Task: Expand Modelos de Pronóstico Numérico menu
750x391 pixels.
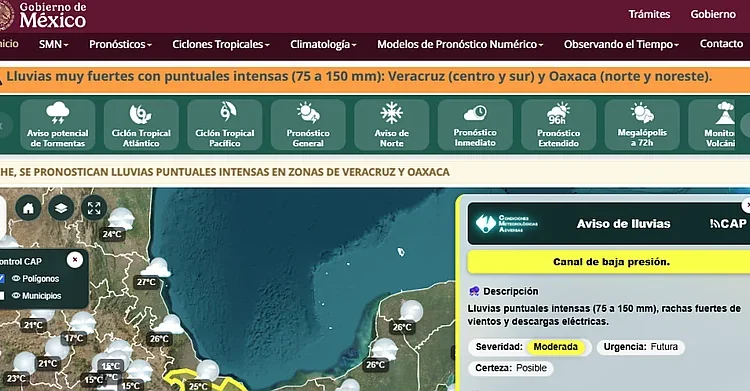Action: click(x=460, y=45)
